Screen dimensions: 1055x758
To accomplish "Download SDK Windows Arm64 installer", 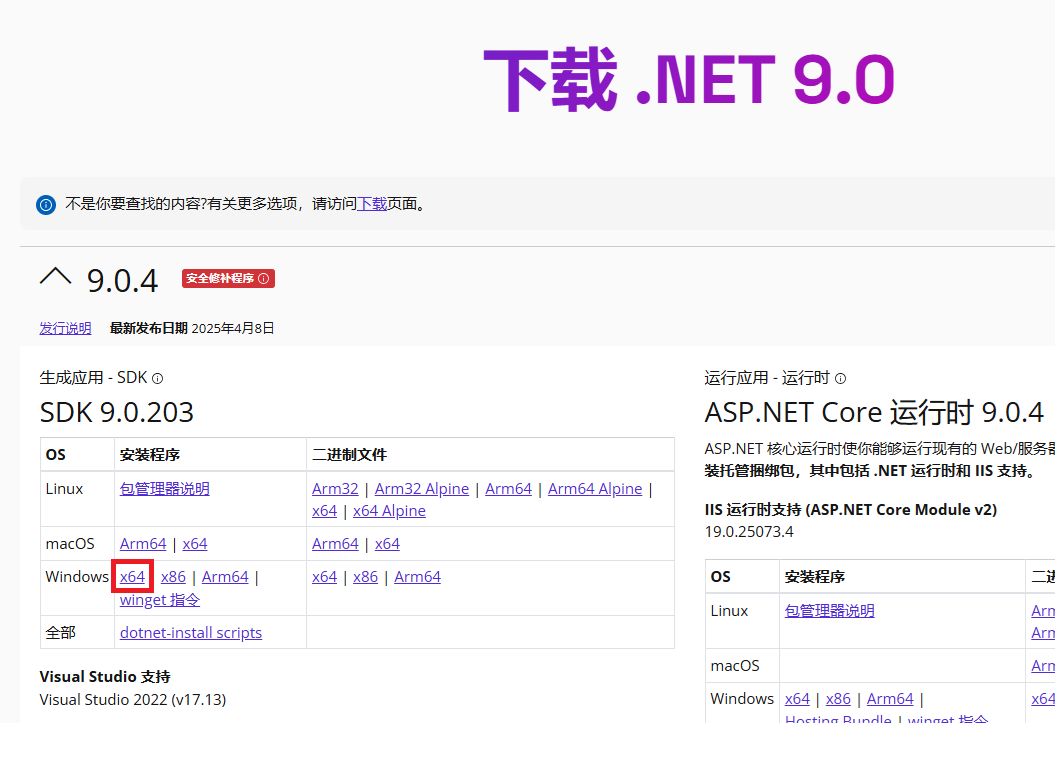I will (225, 577).
